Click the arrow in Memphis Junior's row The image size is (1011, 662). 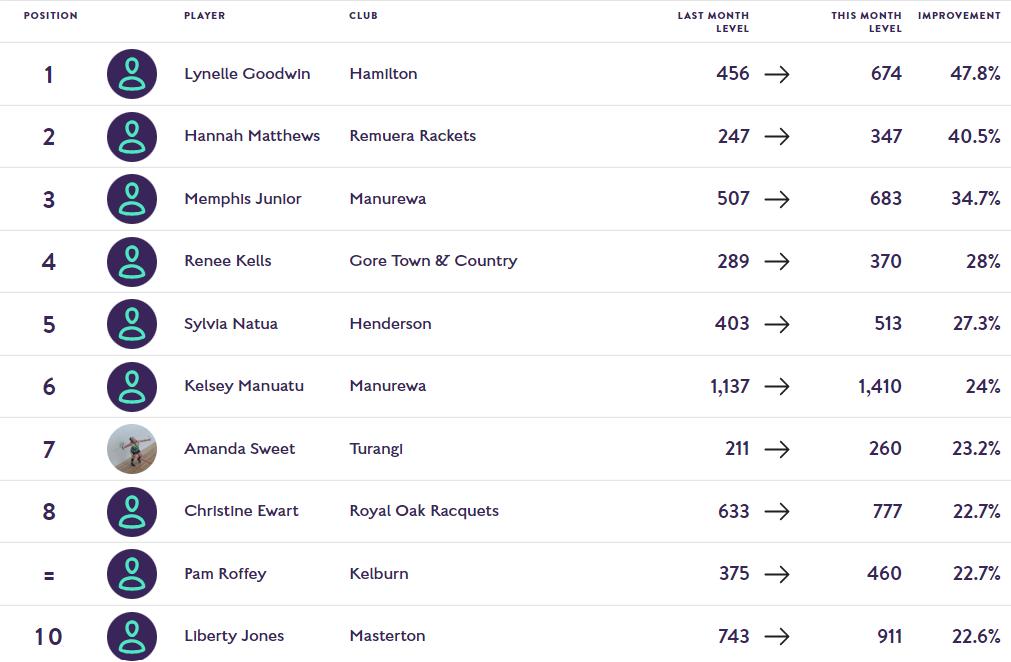point(777,199)
